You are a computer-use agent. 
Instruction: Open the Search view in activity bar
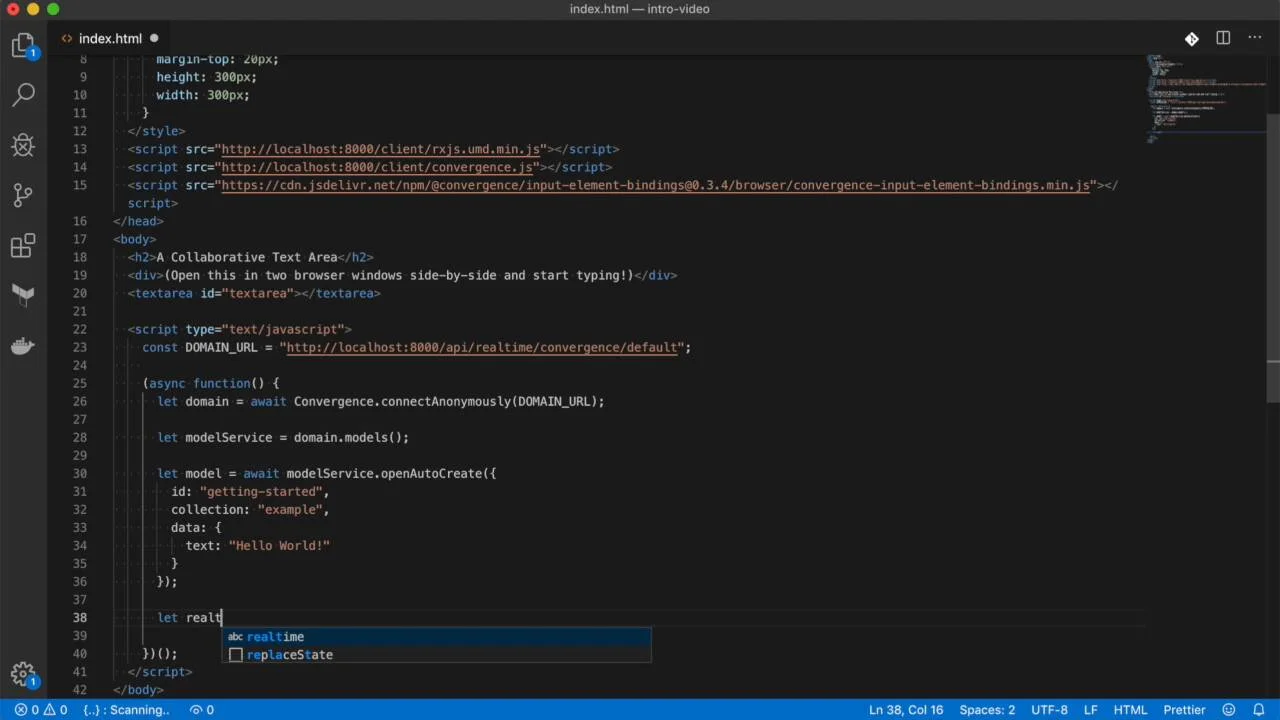pos(23,95)
